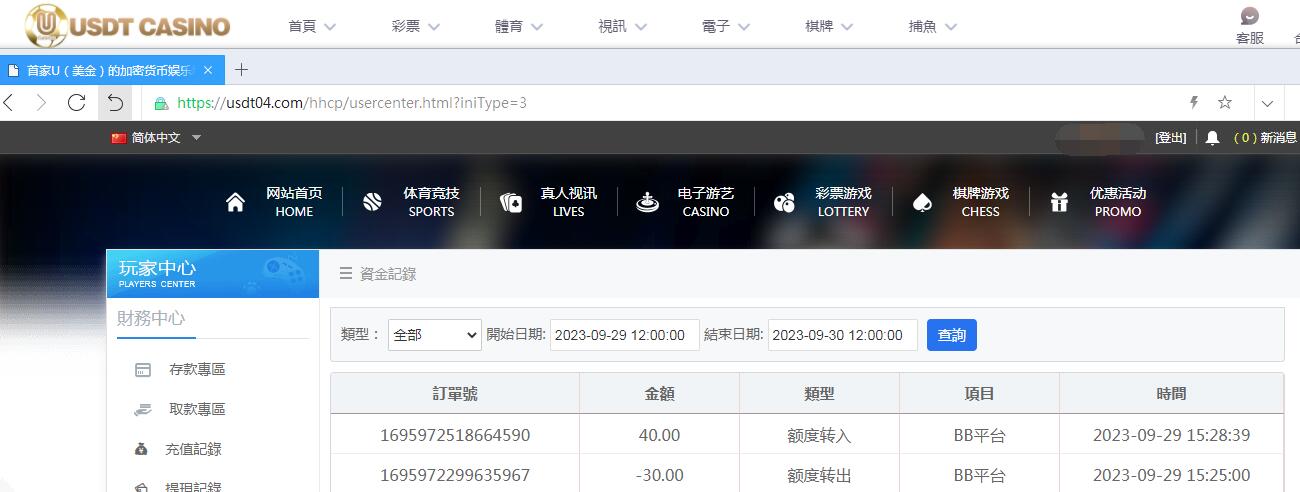Go to 网站首页 HOME

pyautogui.click(x=294, y=202)
